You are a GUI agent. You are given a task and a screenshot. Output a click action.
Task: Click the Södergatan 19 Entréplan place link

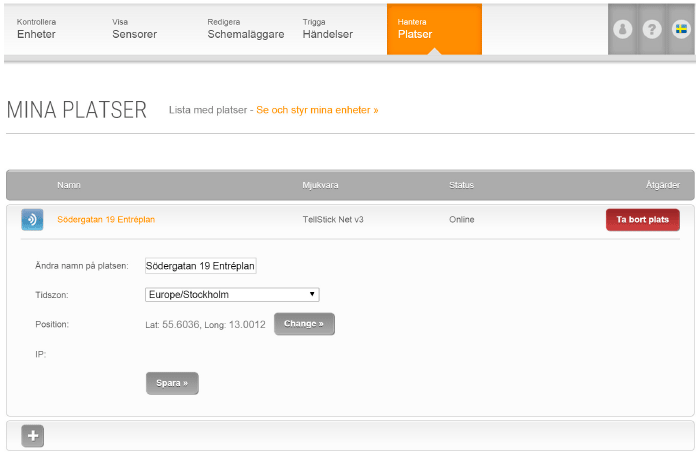pos(106,219)
